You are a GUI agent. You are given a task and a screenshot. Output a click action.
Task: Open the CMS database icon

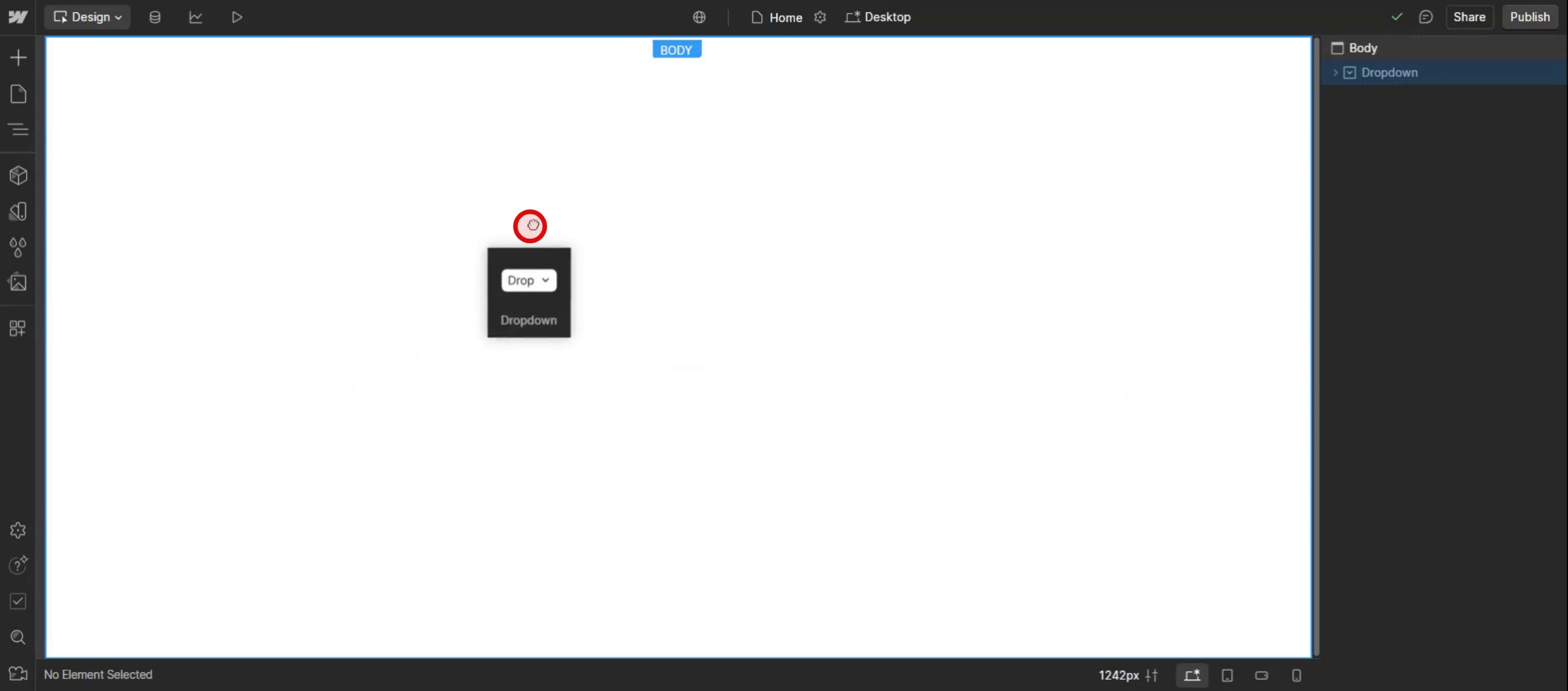[x=155, y=17]
